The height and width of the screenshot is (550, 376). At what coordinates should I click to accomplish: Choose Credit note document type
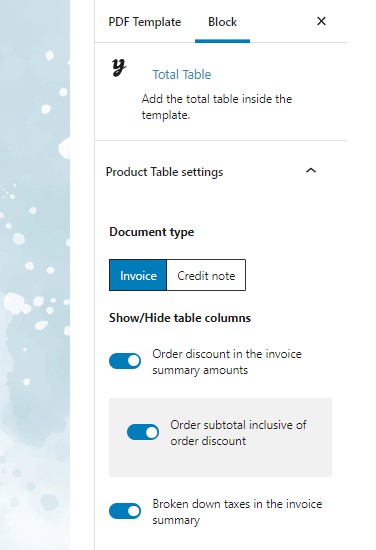tap(206, 275)
